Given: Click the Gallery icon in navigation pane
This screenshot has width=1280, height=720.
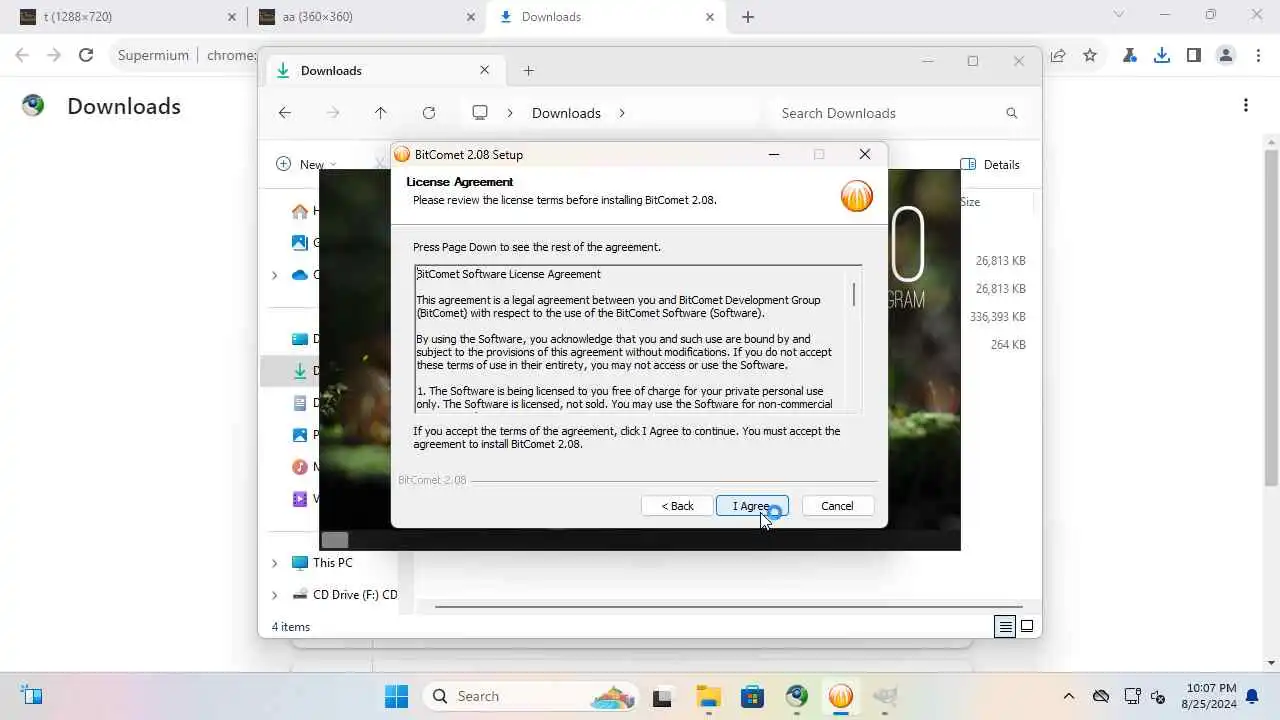Looking at the screenshot, I should pos(300,243).
